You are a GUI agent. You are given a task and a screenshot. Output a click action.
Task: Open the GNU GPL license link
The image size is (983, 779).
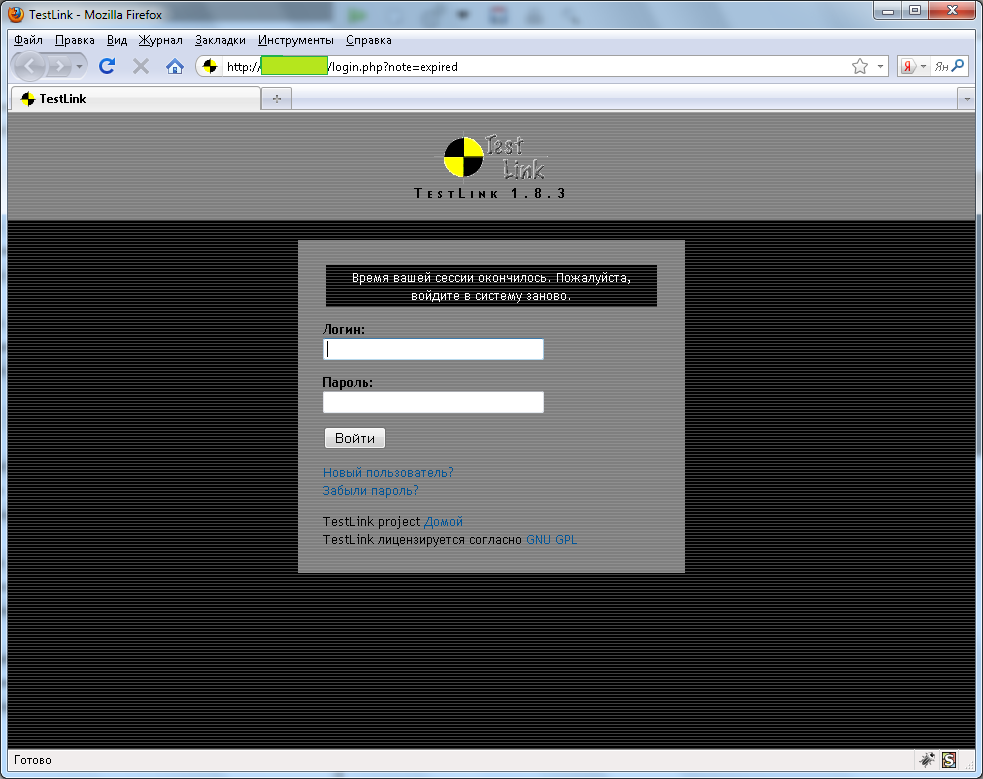click(551, 540)
